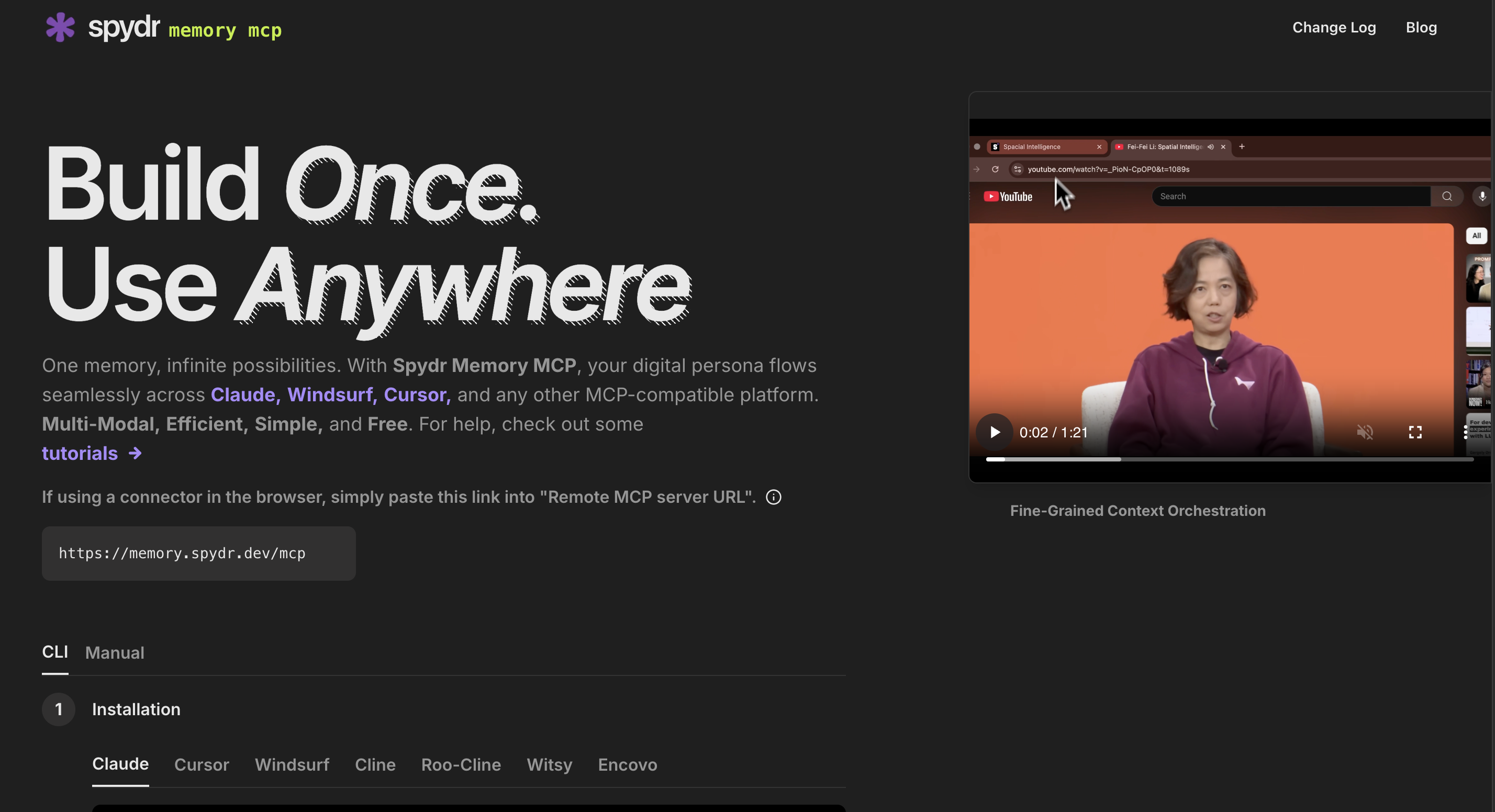The width and height of the screenshot is (1495, 812).
Task: Unmute the demo video
Action: (1365, 432)
